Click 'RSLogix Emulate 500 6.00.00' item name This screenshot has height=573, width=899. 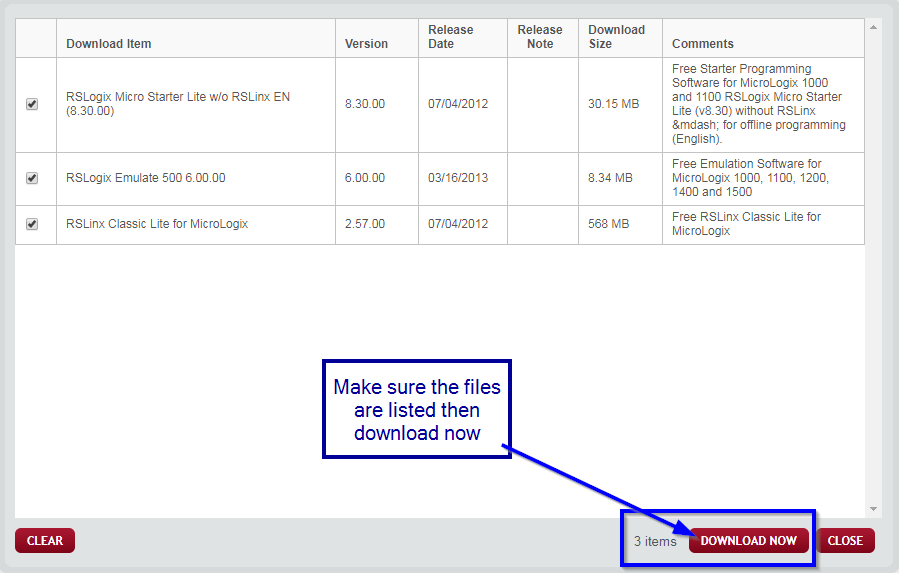tap(146, 178)
